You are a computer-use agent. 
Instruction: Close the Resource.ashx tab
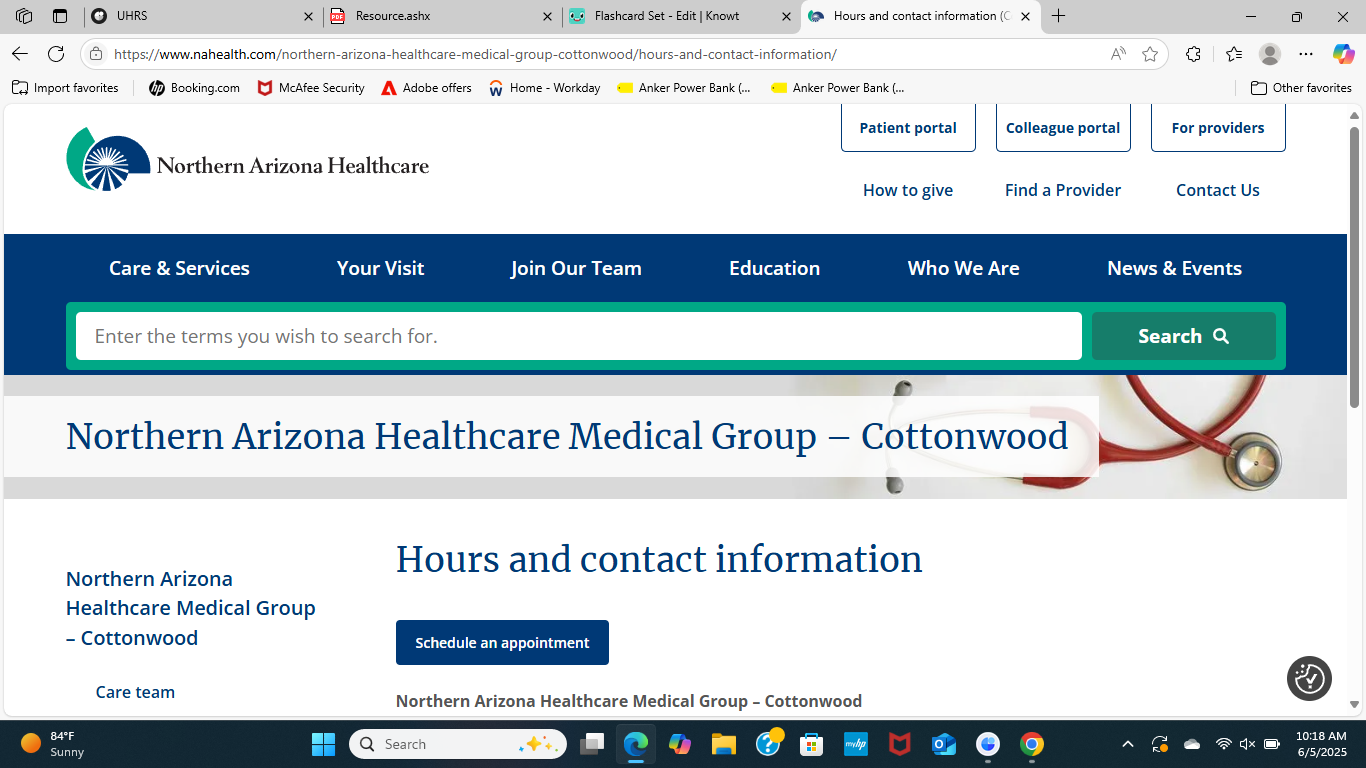click(547, 16)
